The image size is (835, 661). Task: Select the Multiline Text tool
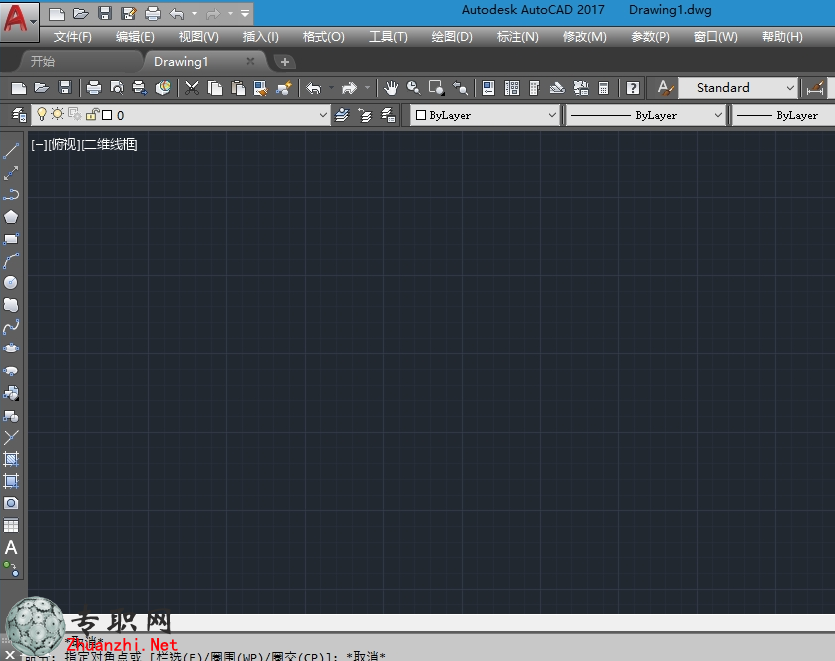(x=11, y=548)
